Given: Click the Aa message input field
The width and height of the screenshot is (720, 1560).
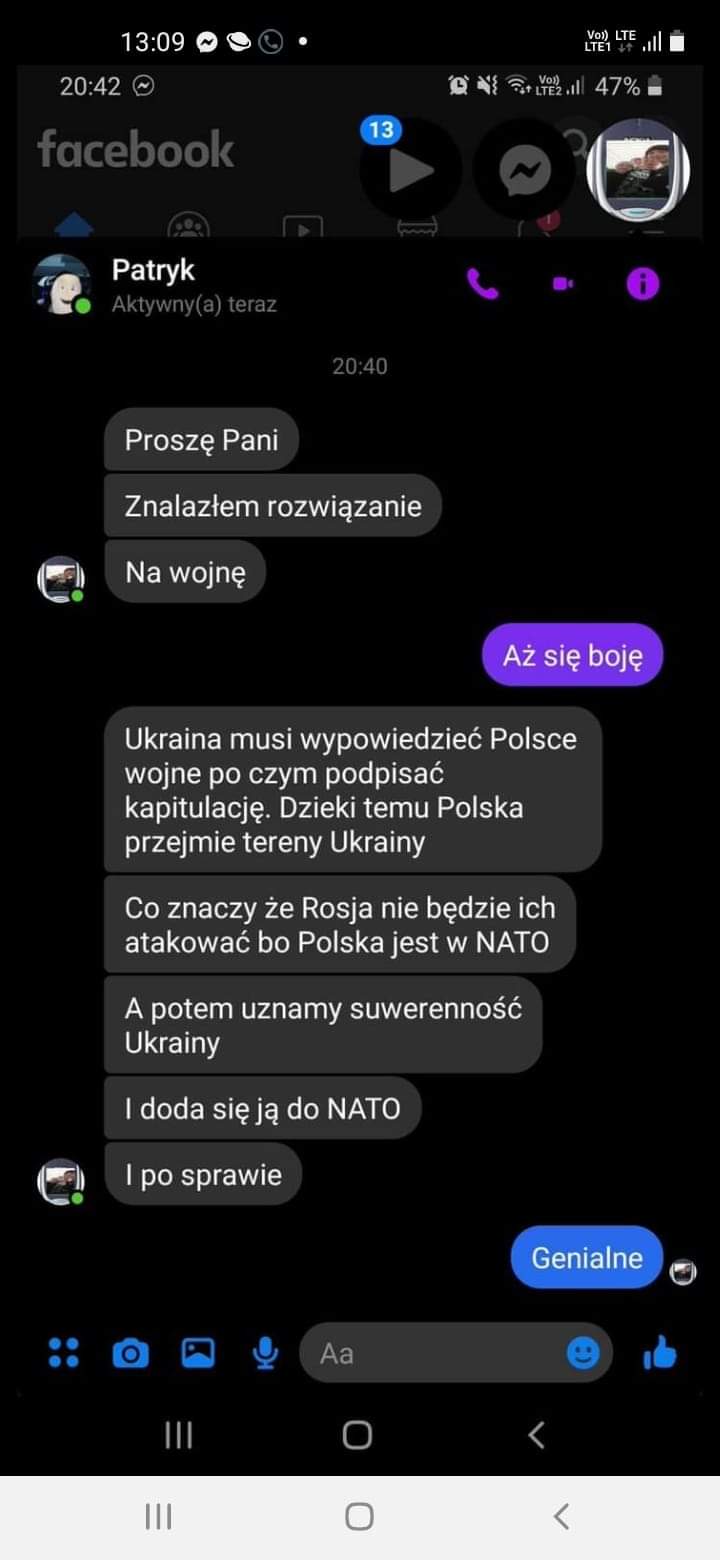Looking at the screenshot, I should tap(456, 1353).
